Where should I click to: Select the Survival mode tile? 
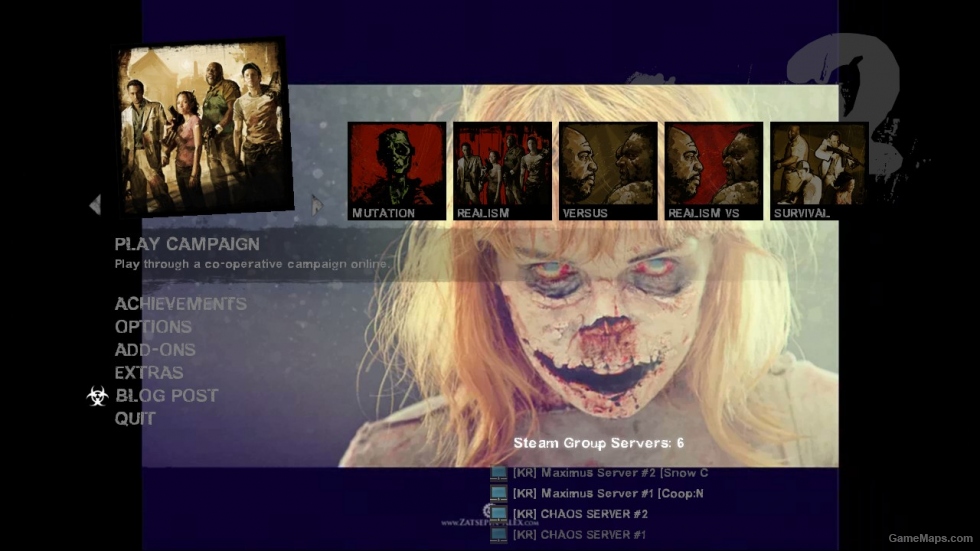click(819, 171)
